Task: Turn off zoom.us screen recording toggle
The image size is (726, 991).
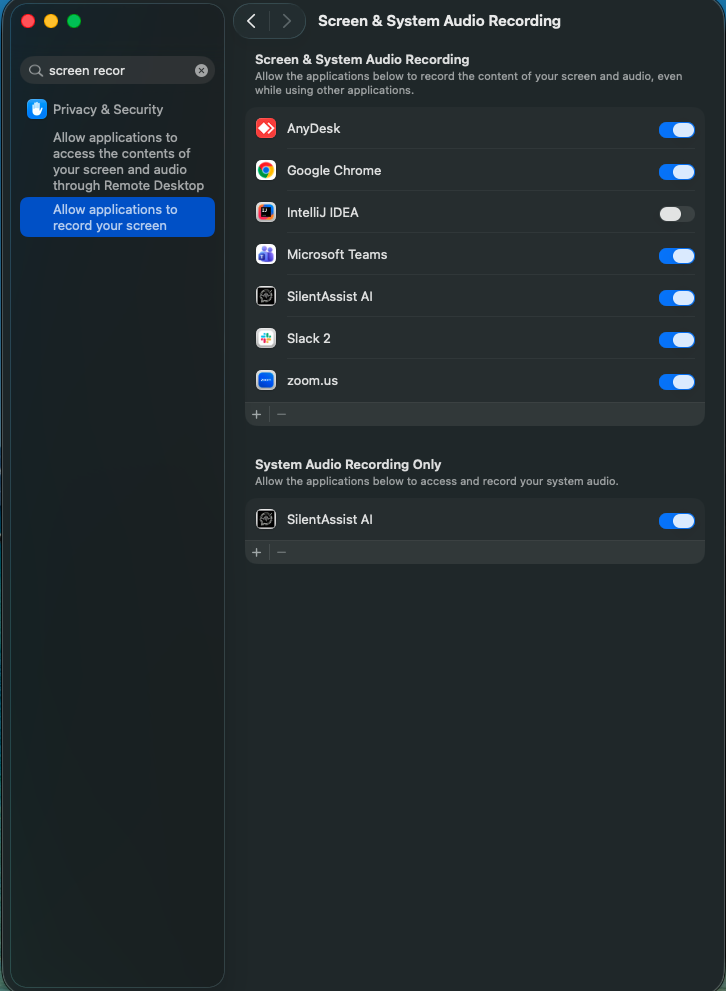Action: [677, 382]
